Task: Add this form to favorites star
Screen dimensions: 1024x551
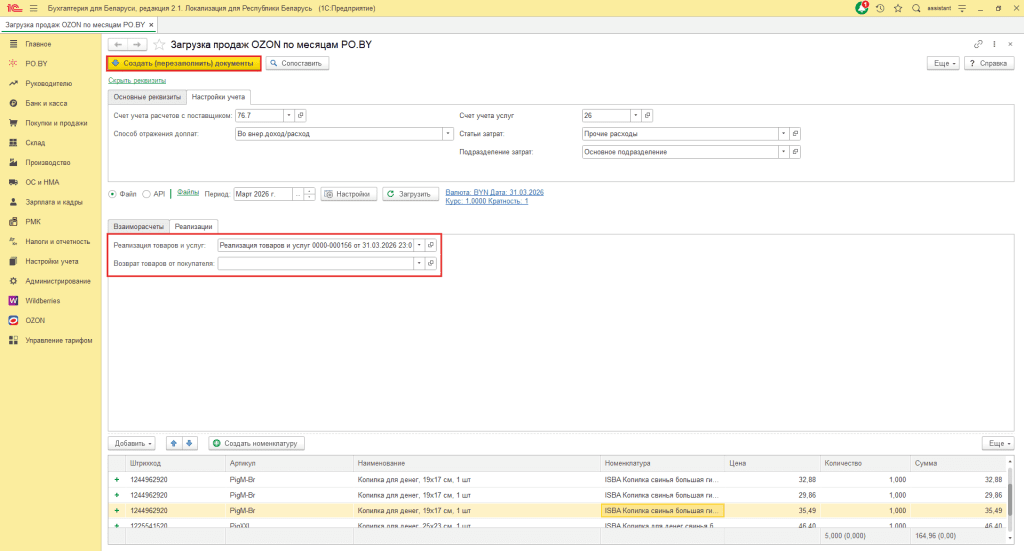Action: (x=159, y=44)
